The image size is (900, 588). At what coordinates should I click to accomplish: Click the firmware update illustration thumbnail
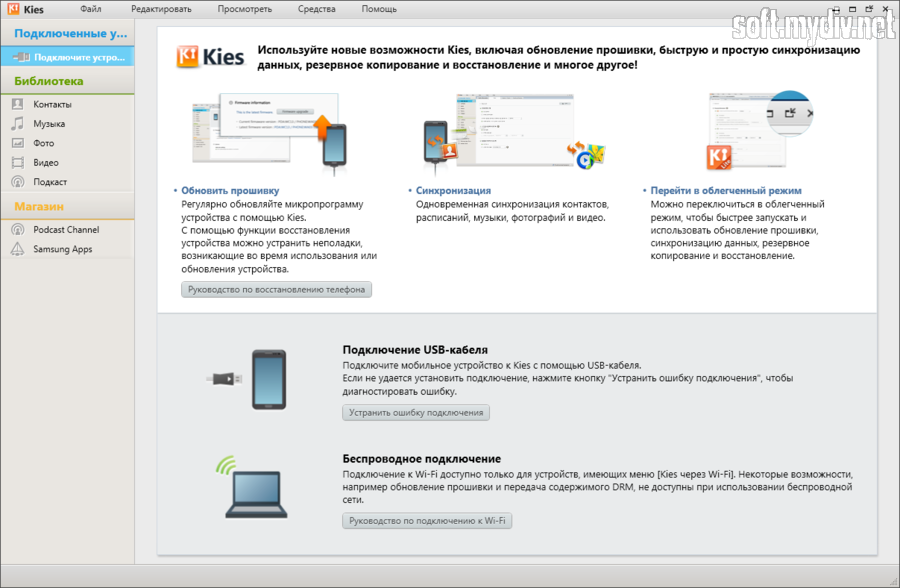270,133
